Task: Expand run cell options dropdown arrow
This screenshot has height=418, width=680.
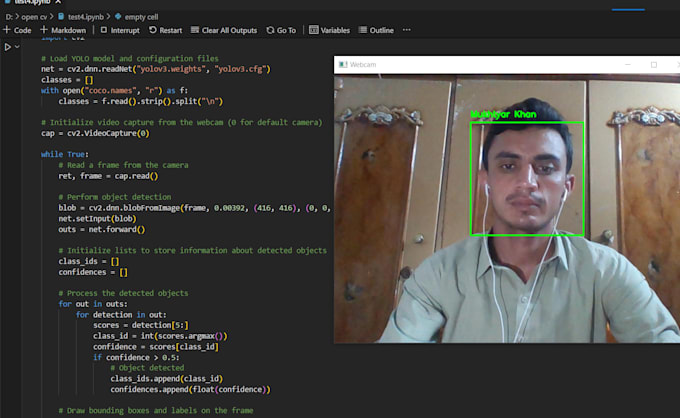Action: [x=17, y=47]
